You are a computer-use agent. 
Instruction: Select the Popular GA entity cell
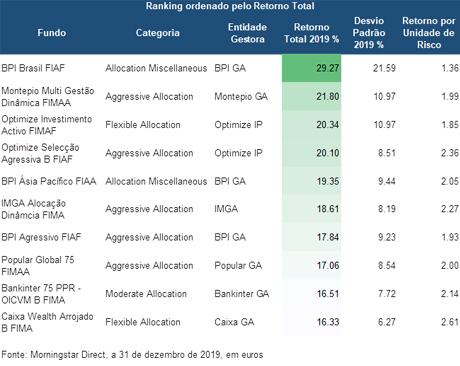(x=238, y=265)
